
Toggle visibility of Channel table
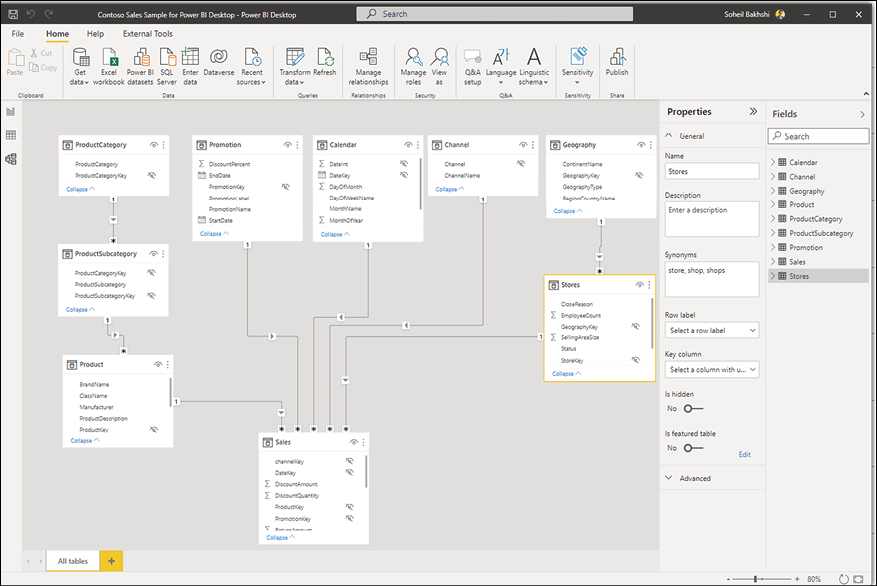[523, 145]
